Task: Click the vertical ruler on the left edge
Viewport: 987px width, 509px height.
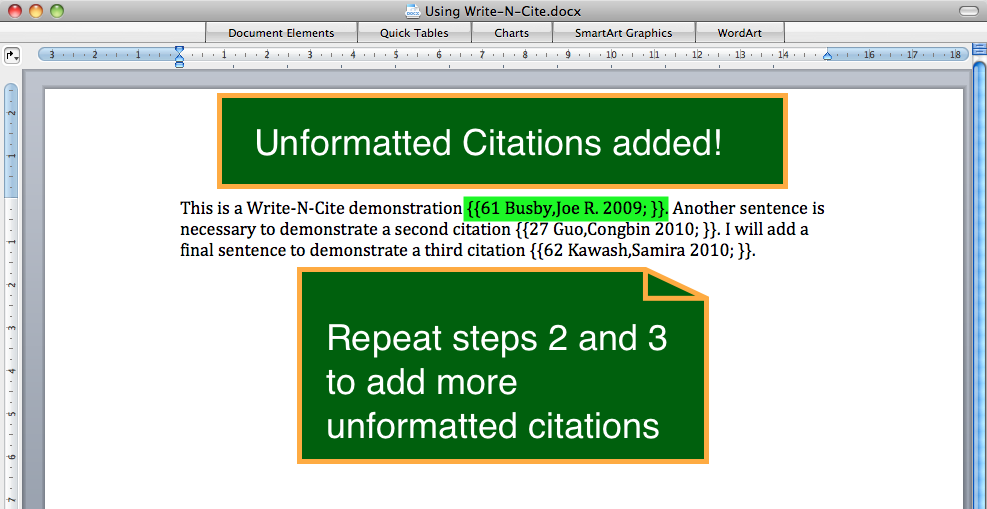Action: pos(11,296)
